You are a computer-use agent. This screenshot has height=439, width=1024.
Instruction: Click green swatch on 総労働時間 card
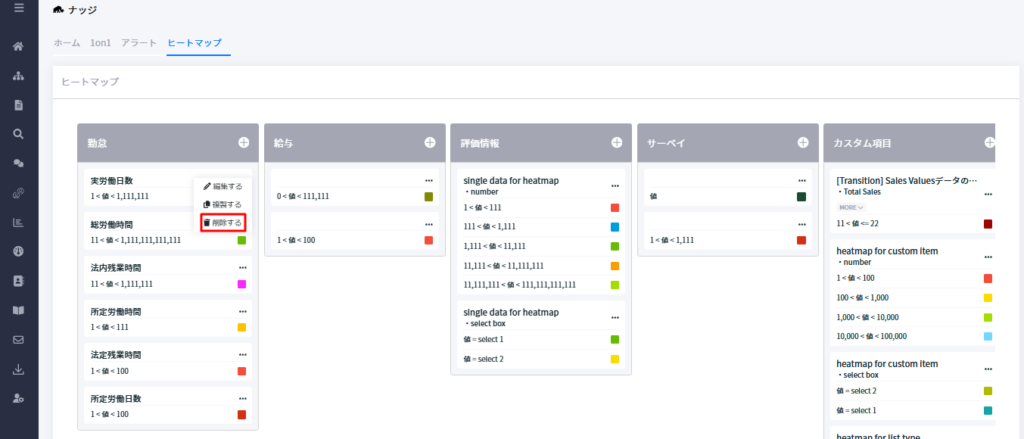click(242, 240)
